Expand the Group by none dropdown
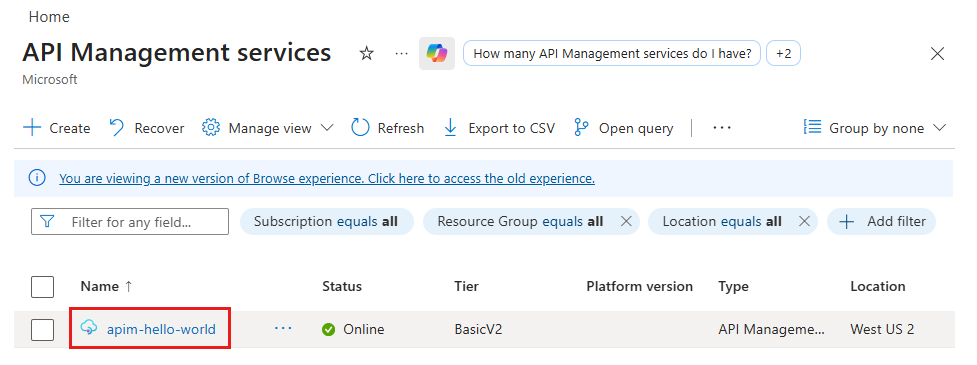Image resolution: width=977 pixels, height=365 pixels. click(x=875, y=128)
